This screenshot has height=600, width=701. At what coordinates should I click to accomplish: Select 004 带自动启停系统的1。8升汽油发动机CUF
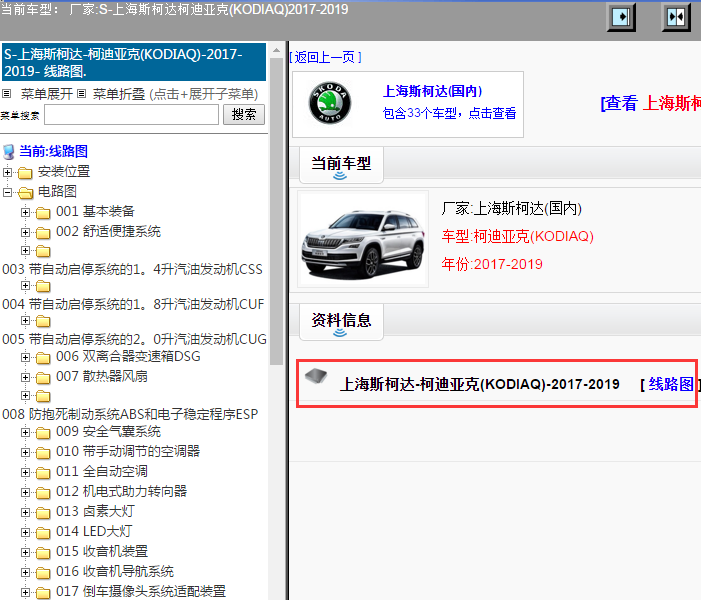133,304
